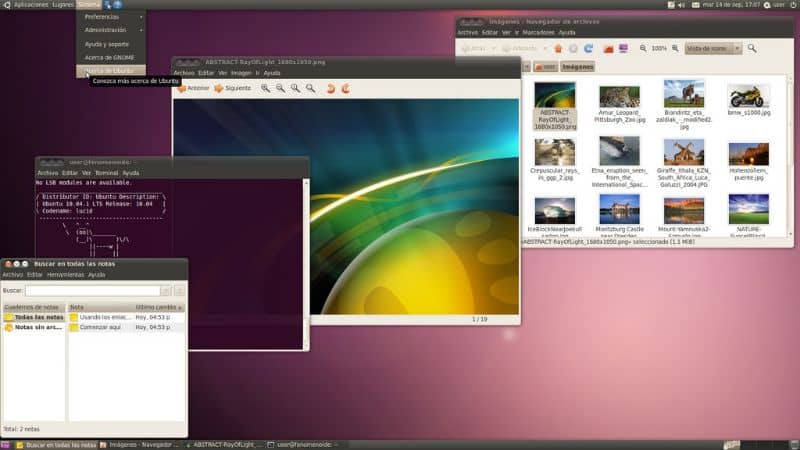
Task: Click the user path button in file browser
Action: click(x=545, y=67)
